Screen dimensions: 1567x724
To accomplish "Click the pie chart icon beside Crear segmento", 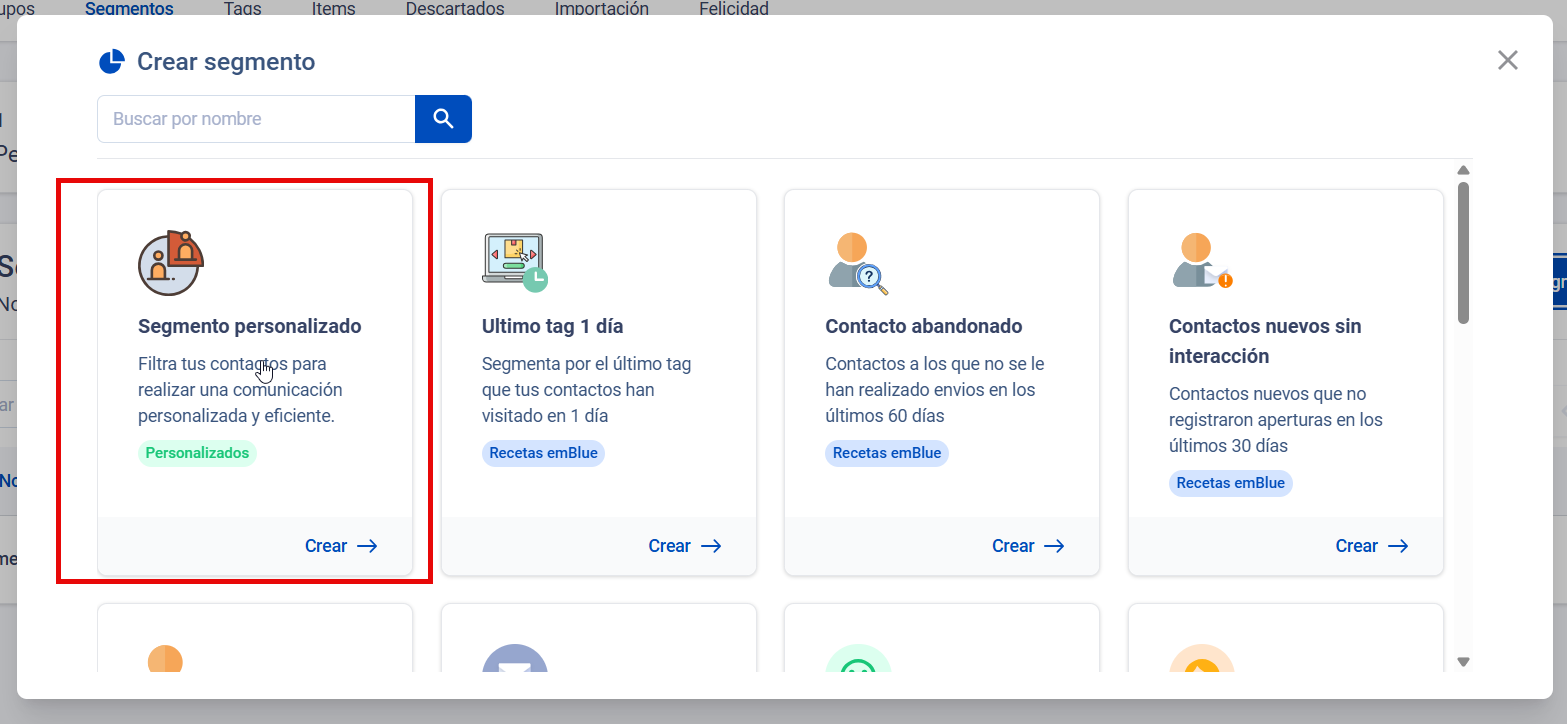I will tap(111, 62).
